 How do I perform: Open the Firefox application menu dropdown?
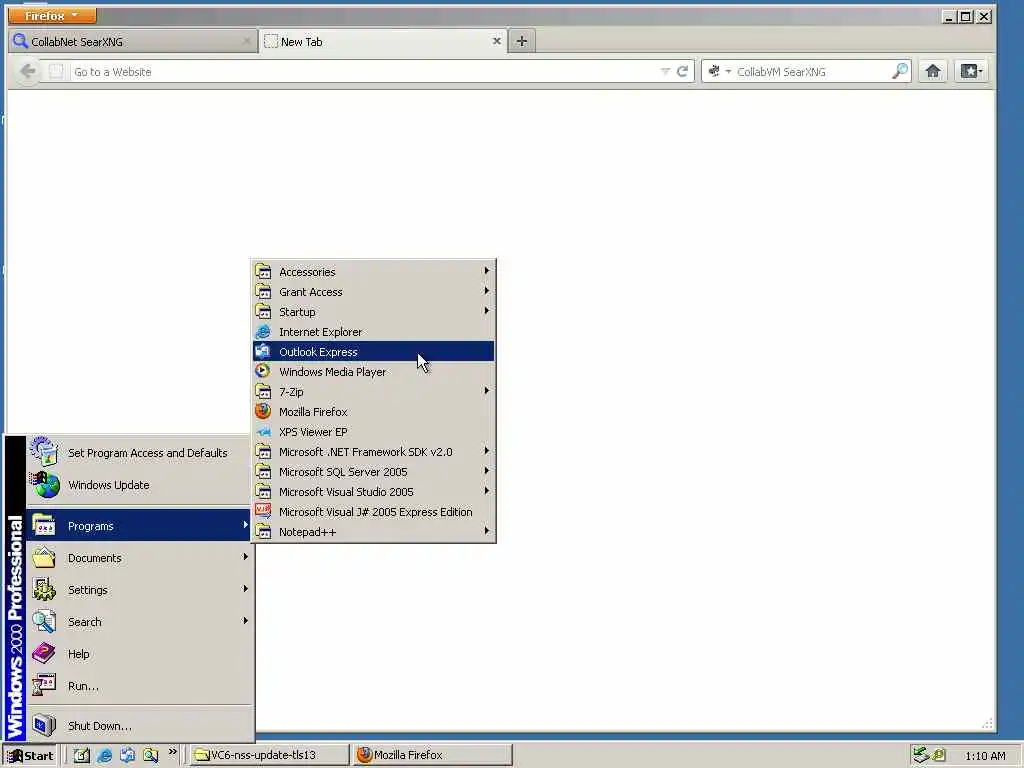[52, 15]
